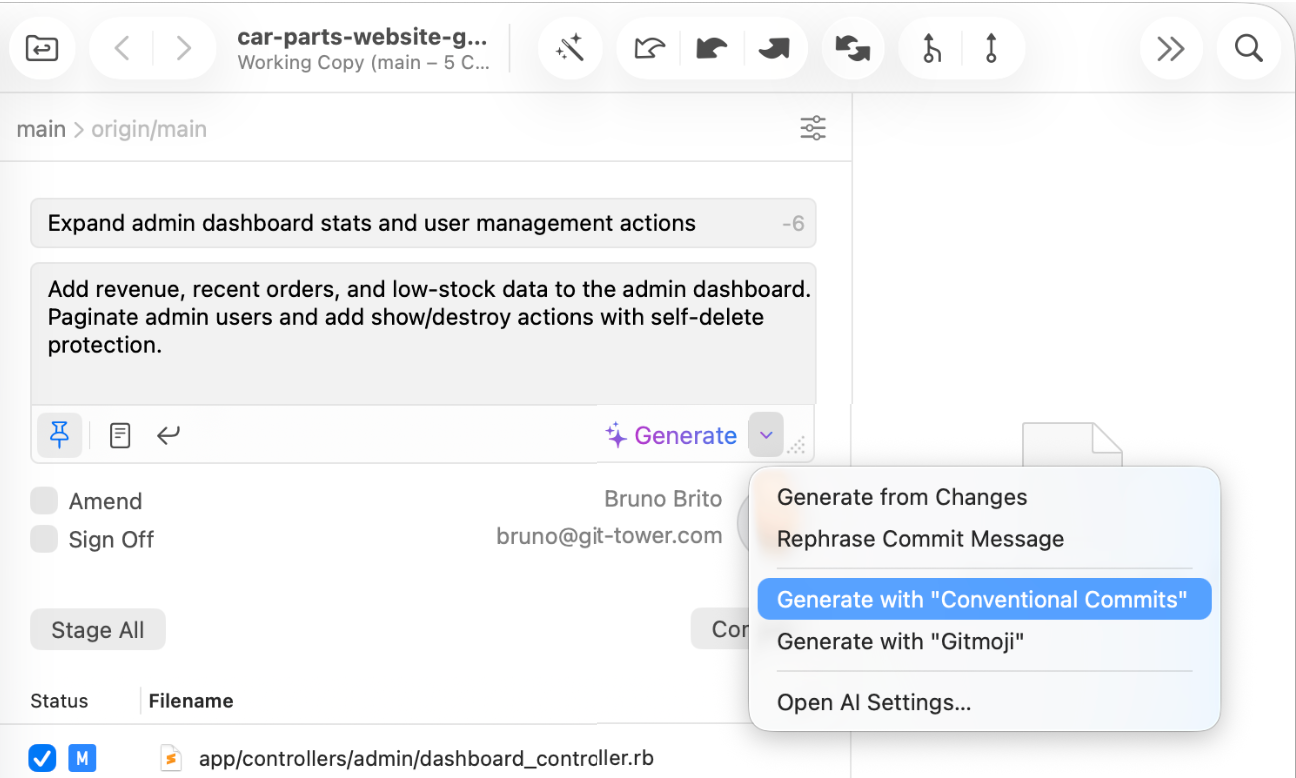Uncheck dashboard_controller.rb staged checkbox
Viewport: 1296px width, 778px height.
42,758
